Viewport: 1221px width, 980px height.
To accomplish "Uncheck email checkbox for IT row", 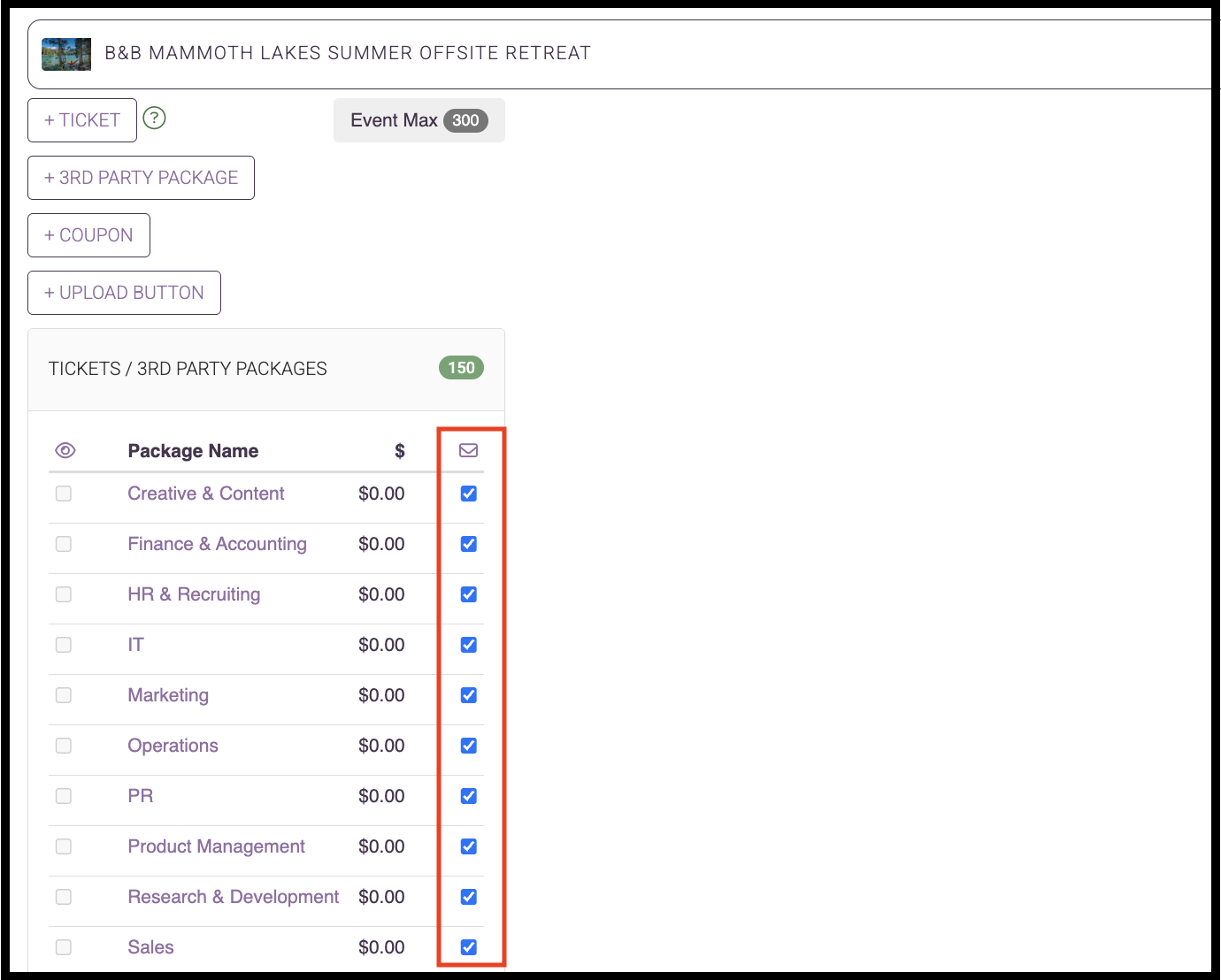I will pos(469,645).
